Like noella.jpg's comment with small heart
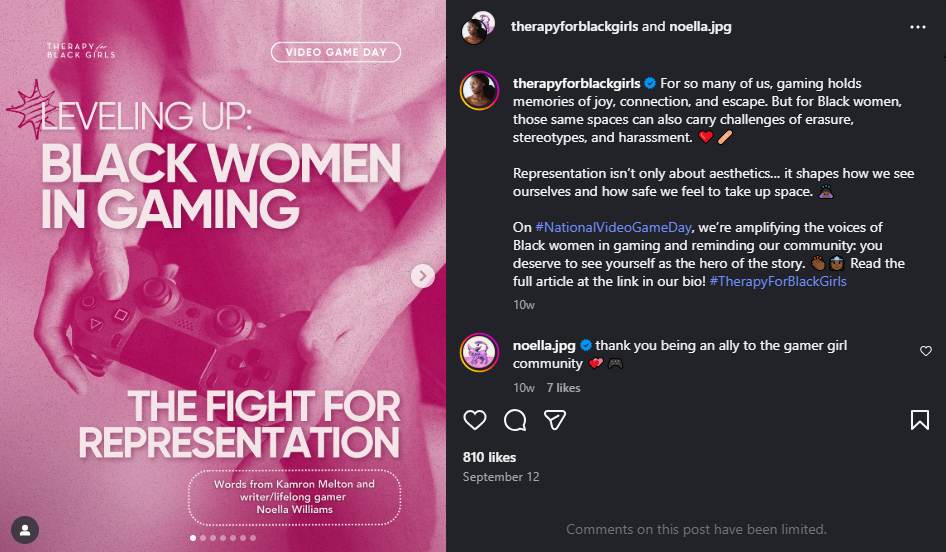Viewport: 946px width, 552px height. (925, 351)
